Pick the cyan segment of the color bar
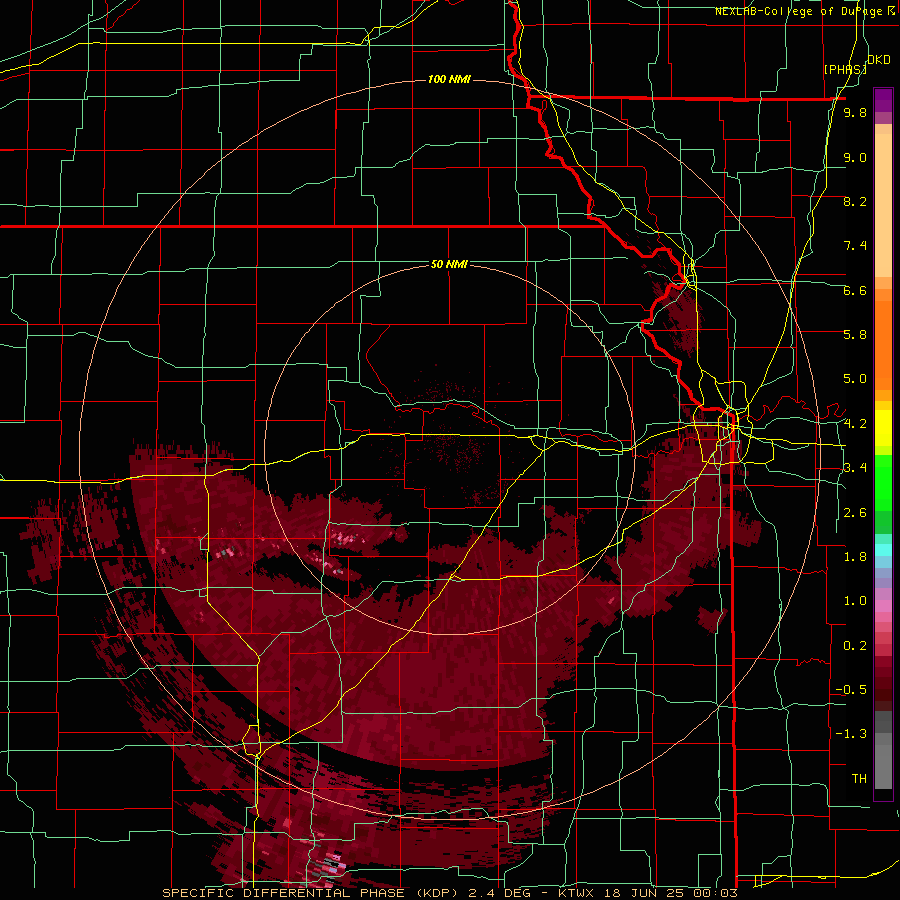The image size is (900, 900). click(x=883, y=550)
